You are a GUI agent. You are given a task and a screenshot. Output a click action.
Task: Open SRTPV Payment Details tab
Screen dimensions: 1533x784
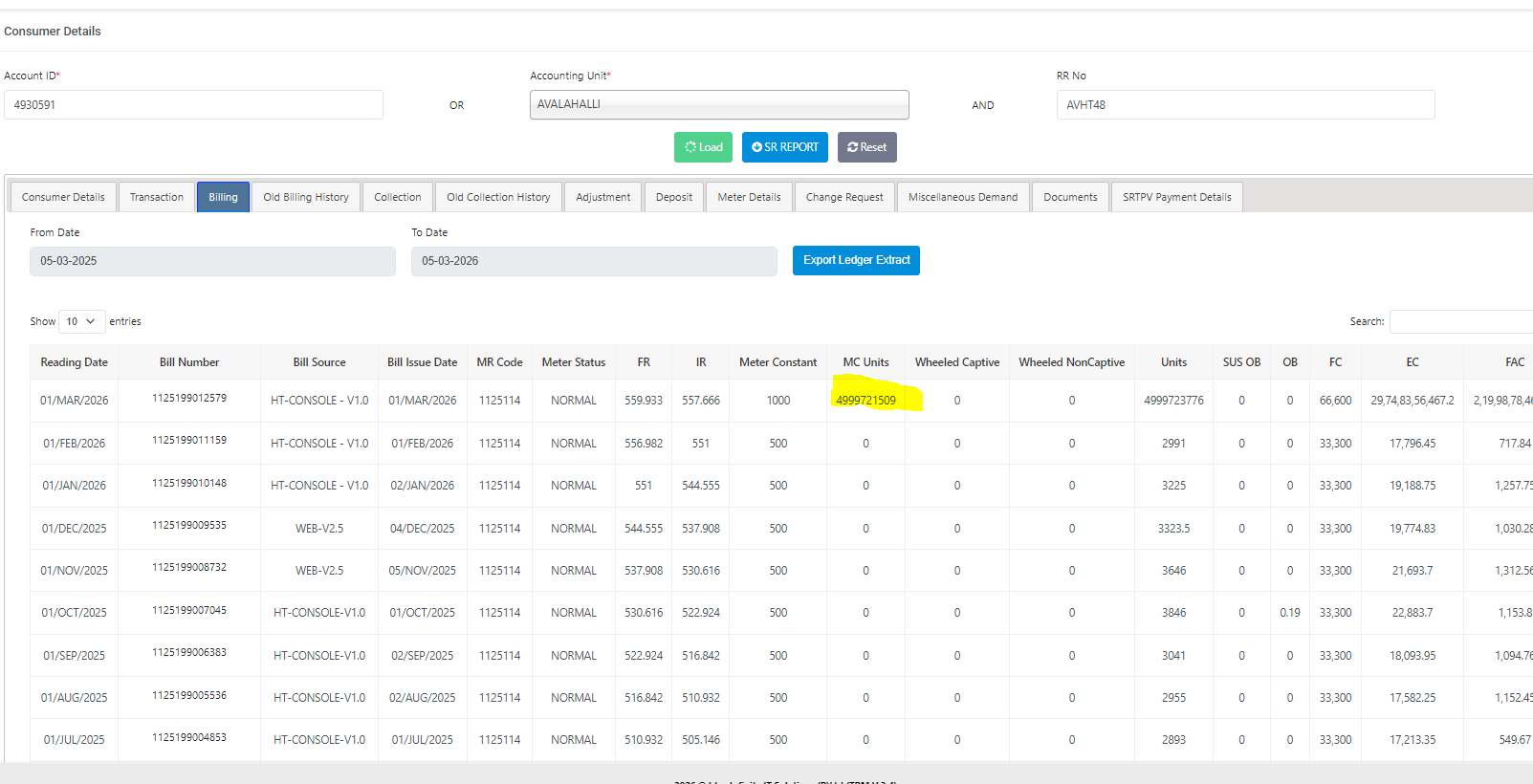[1176, 197]
